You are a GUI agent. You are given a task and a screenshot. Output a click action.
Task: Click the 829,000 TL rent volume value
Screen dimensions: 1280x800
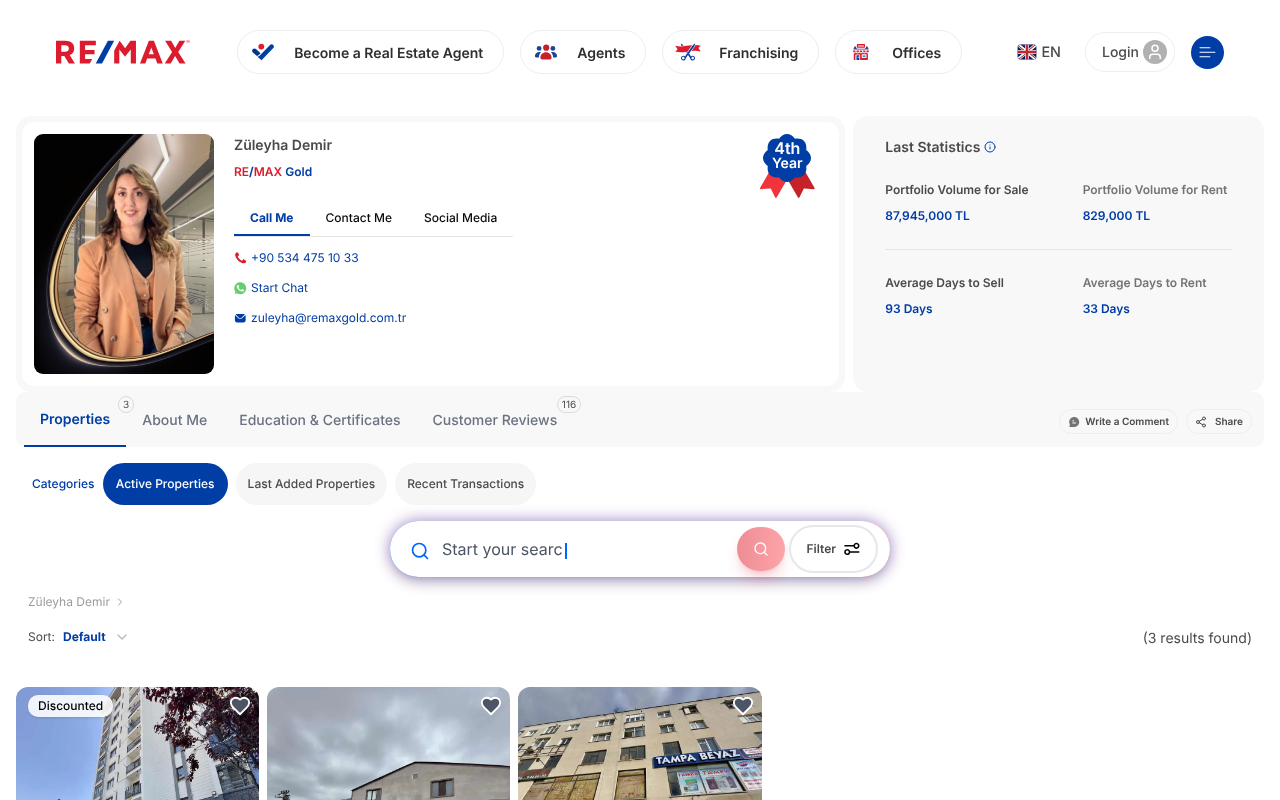click(x=1116, y=216)
